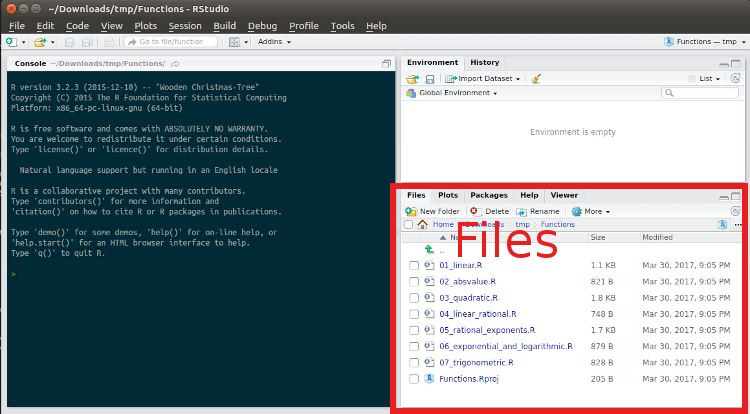750x414 pixels.
Task: Expand the Import Dataset dropdown
Action: point(484,78)
